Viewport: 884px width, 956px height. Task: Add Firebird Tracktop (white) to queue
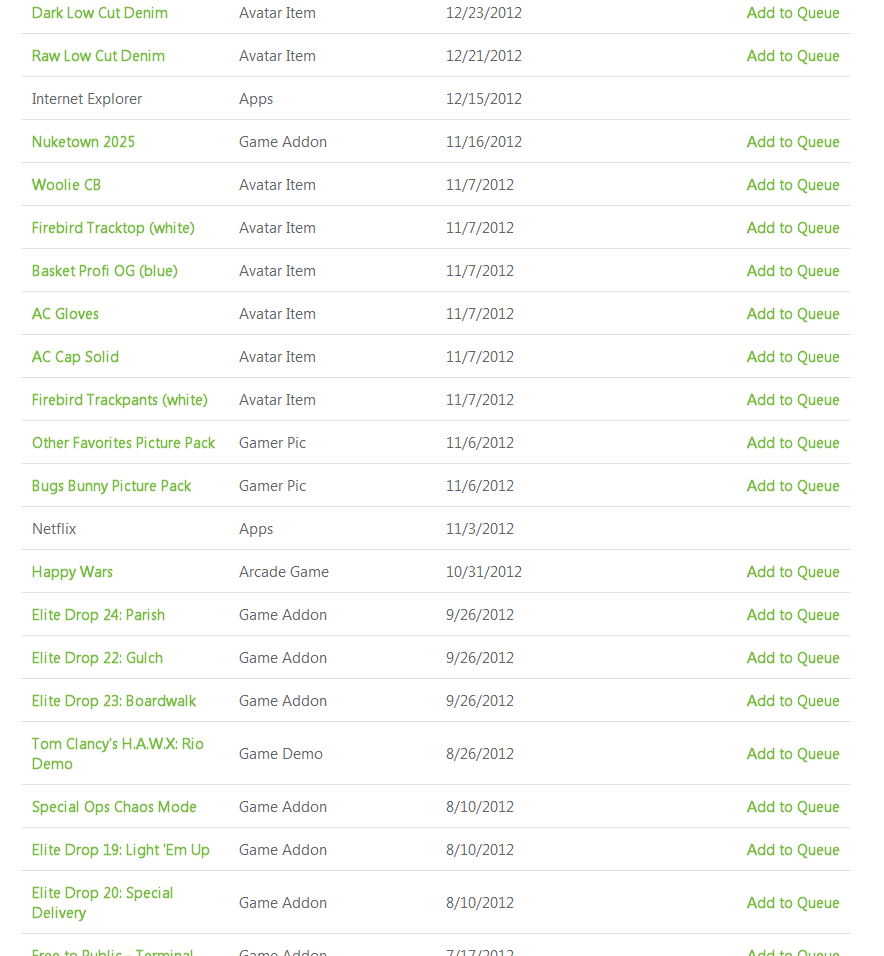[x=792, y=228]
